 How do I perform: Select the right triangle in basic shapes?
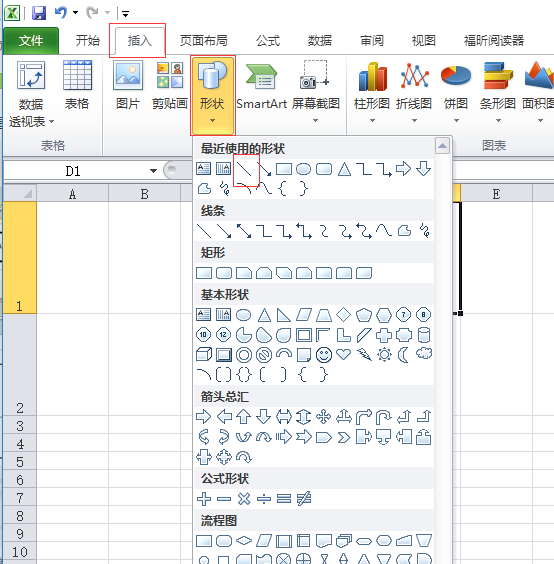tap(283, 315)
